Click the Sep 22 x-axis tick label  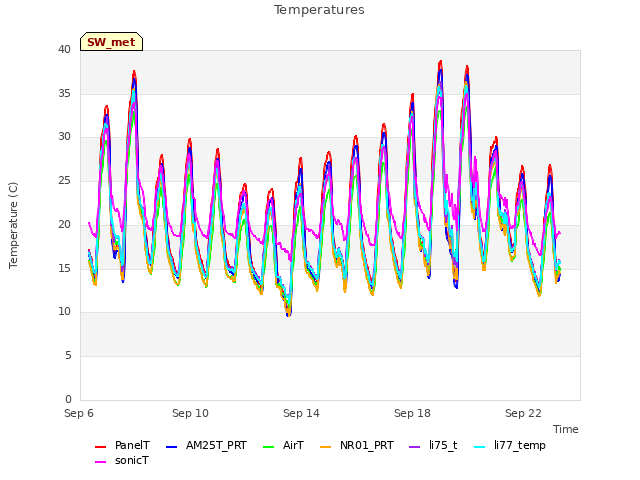pyautogui.click(x=523, y=413)
